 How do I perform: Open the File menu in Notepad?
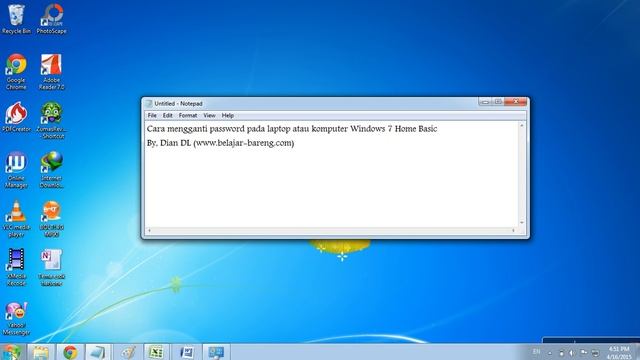152,116
